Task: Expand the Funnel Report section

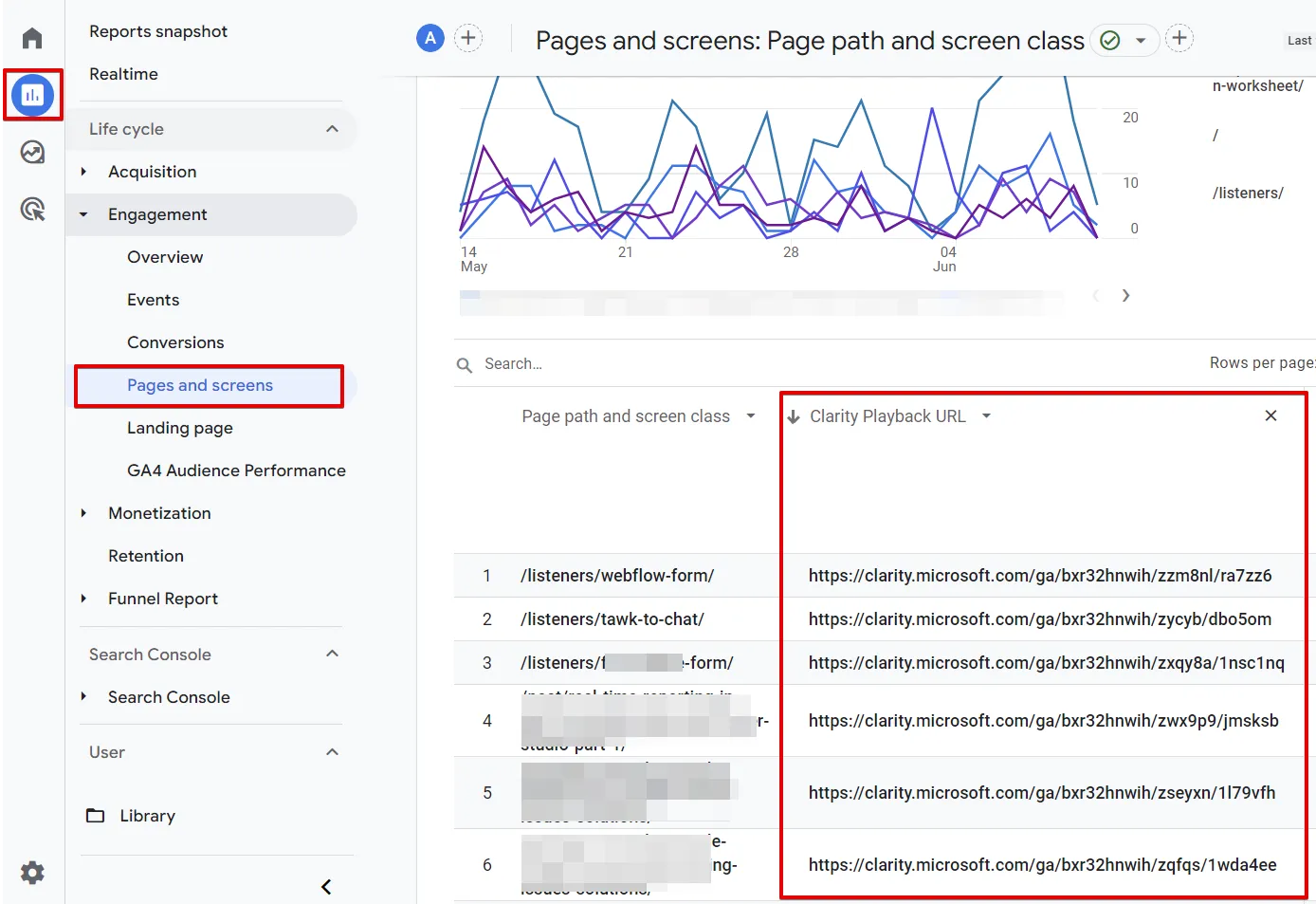Action: (83, 599)
